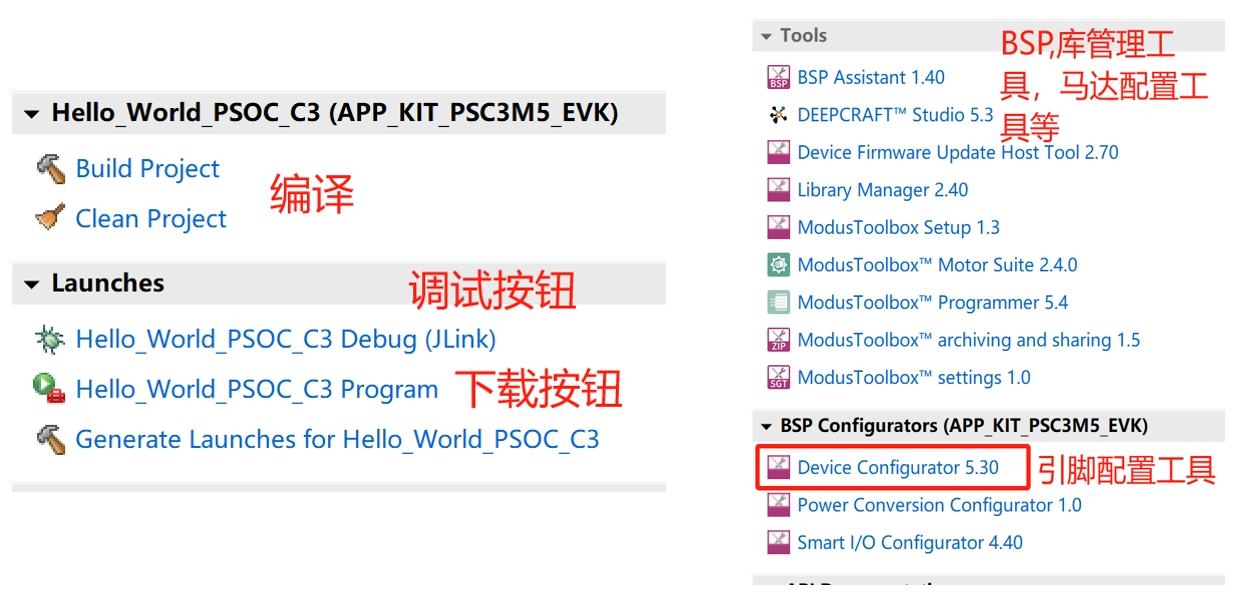Collapse the BSP Configurators section
The image size is (1244, 601).
[x=766, y=426]
